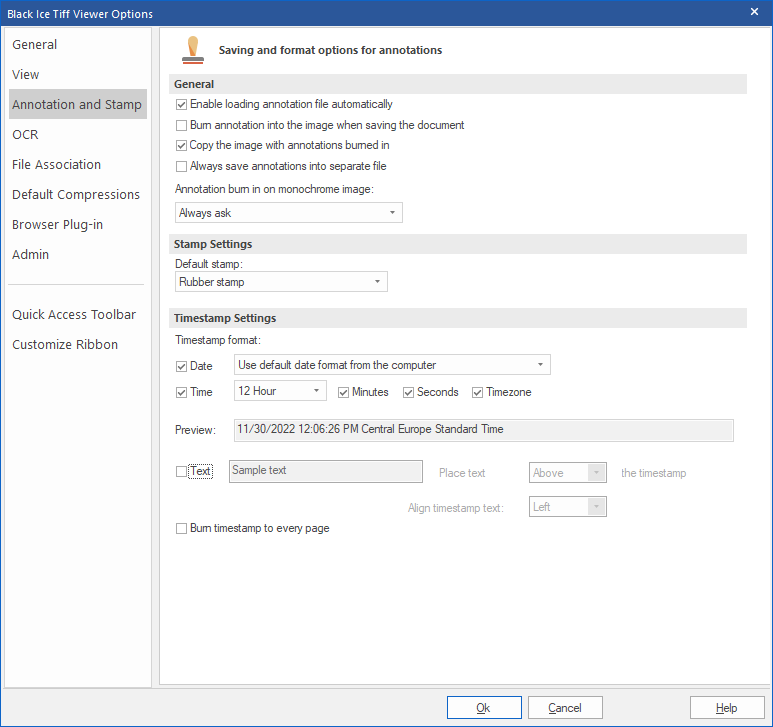This screenshot has height=727, width=773.
Task: Open the Annotation burn in dropdown
Action: click(x=288, y=213)
